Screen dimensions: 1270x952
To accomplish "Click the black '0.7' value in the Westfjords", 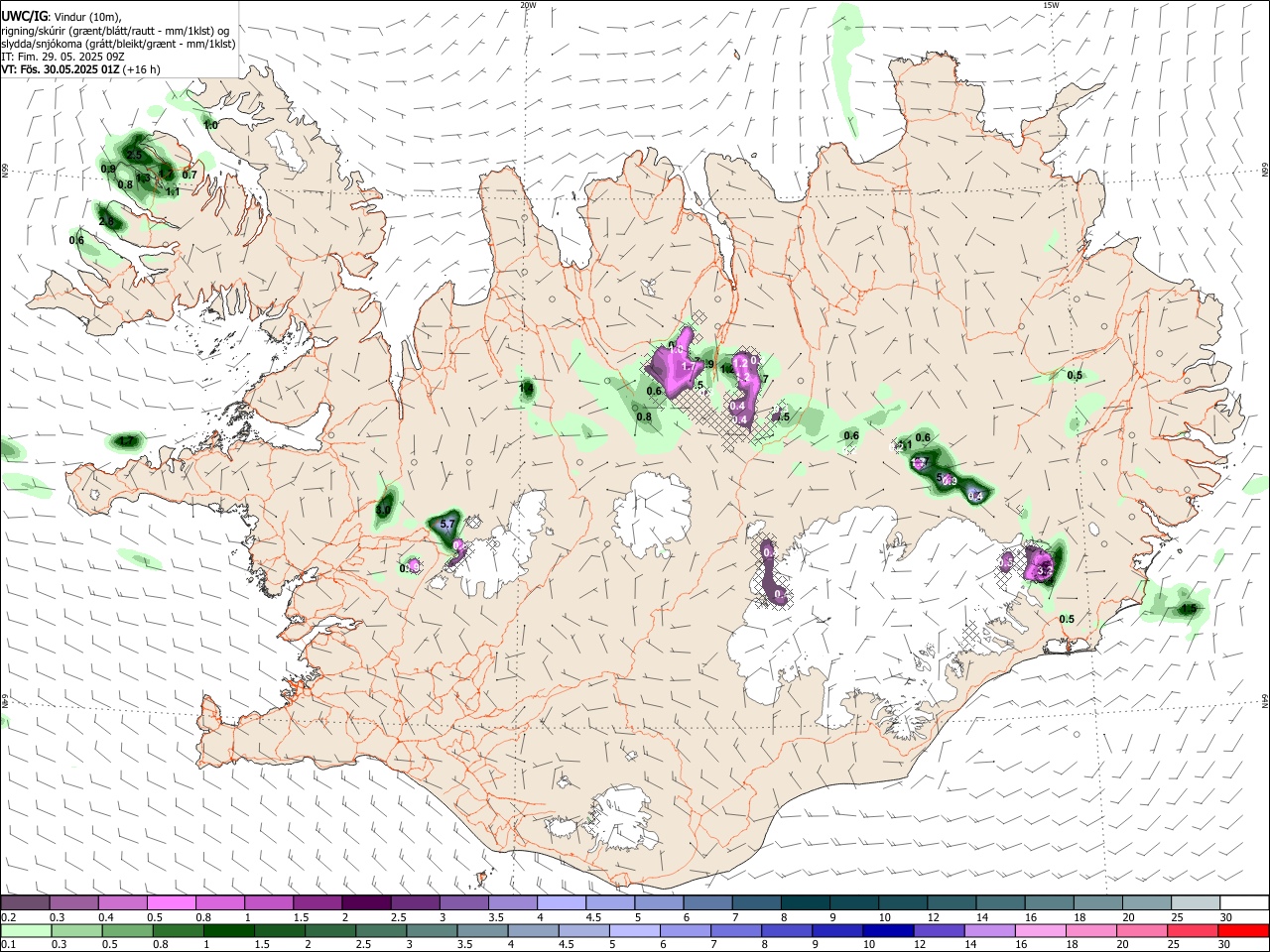I will 190,176.
